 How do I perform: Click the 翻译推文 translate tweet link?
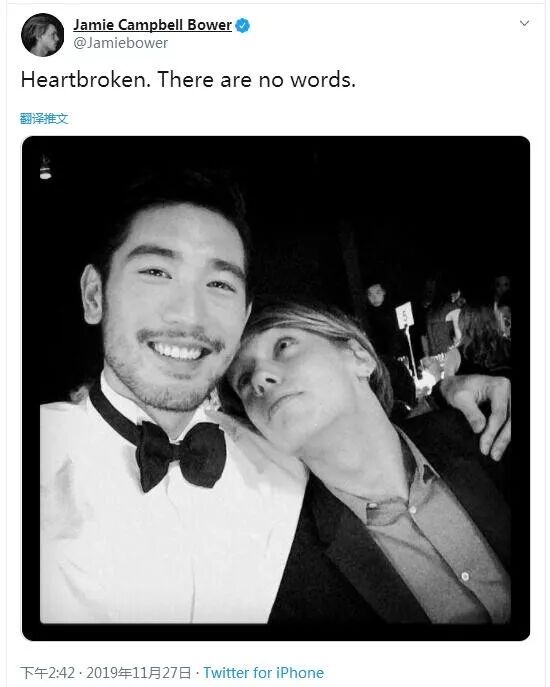click(x=44, y=118)
